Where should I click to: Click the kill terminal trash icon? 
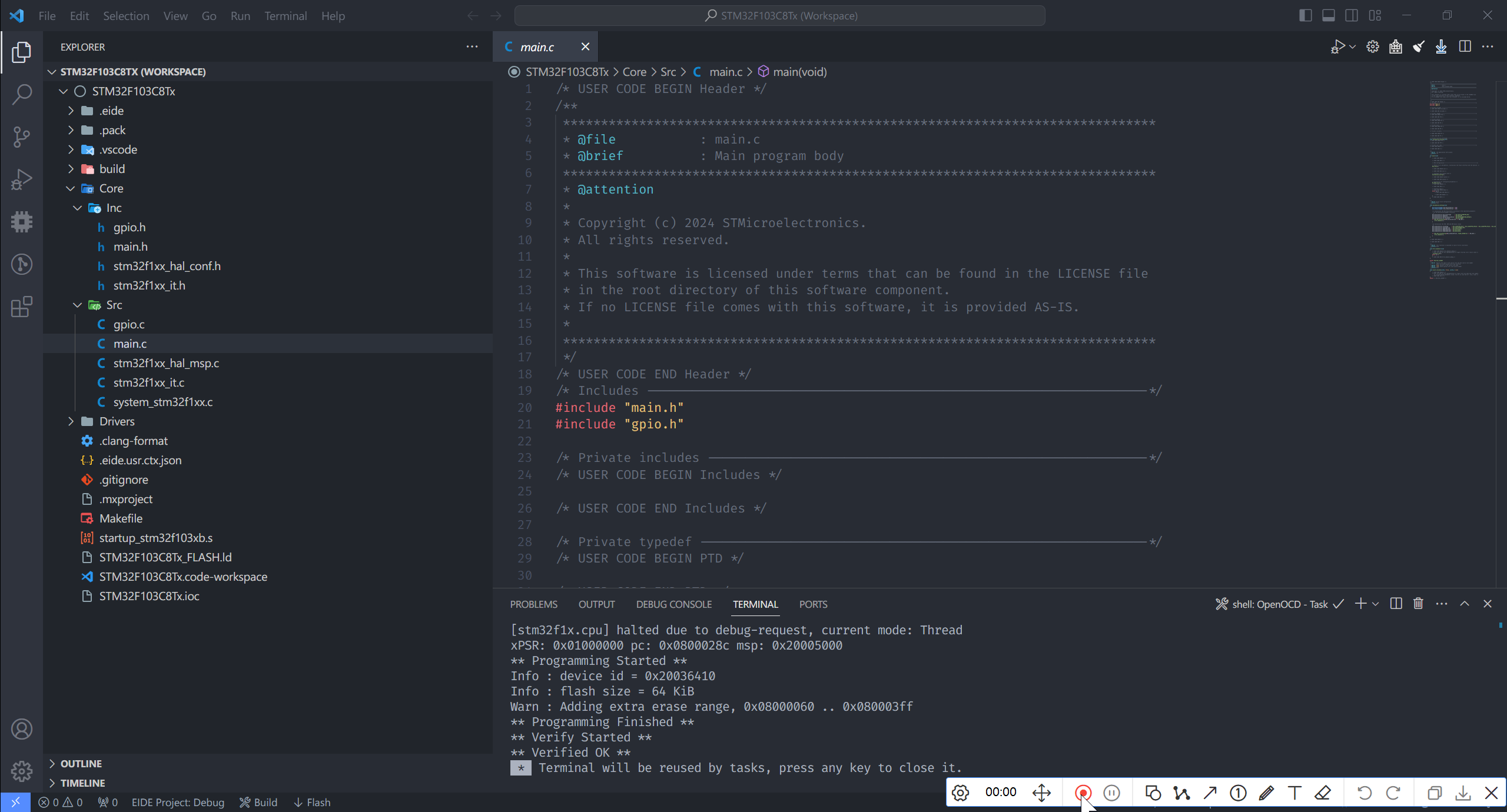tap(1419, 603)
